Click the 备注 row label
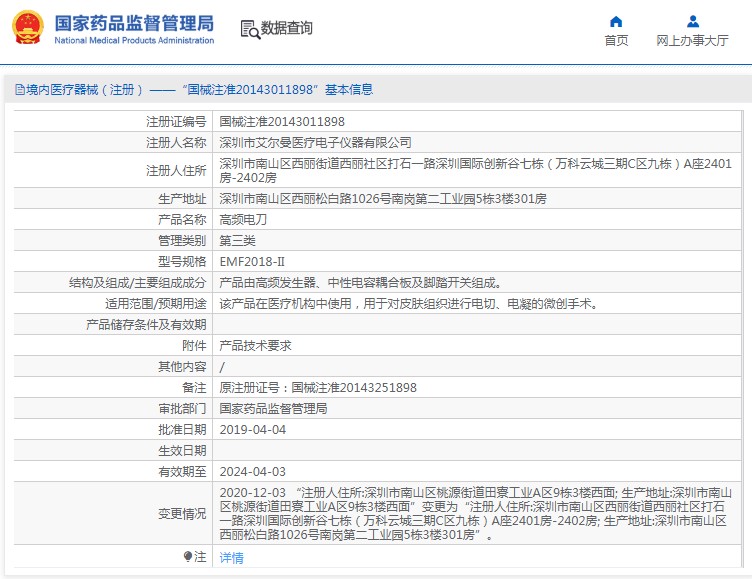 point(194,388)
